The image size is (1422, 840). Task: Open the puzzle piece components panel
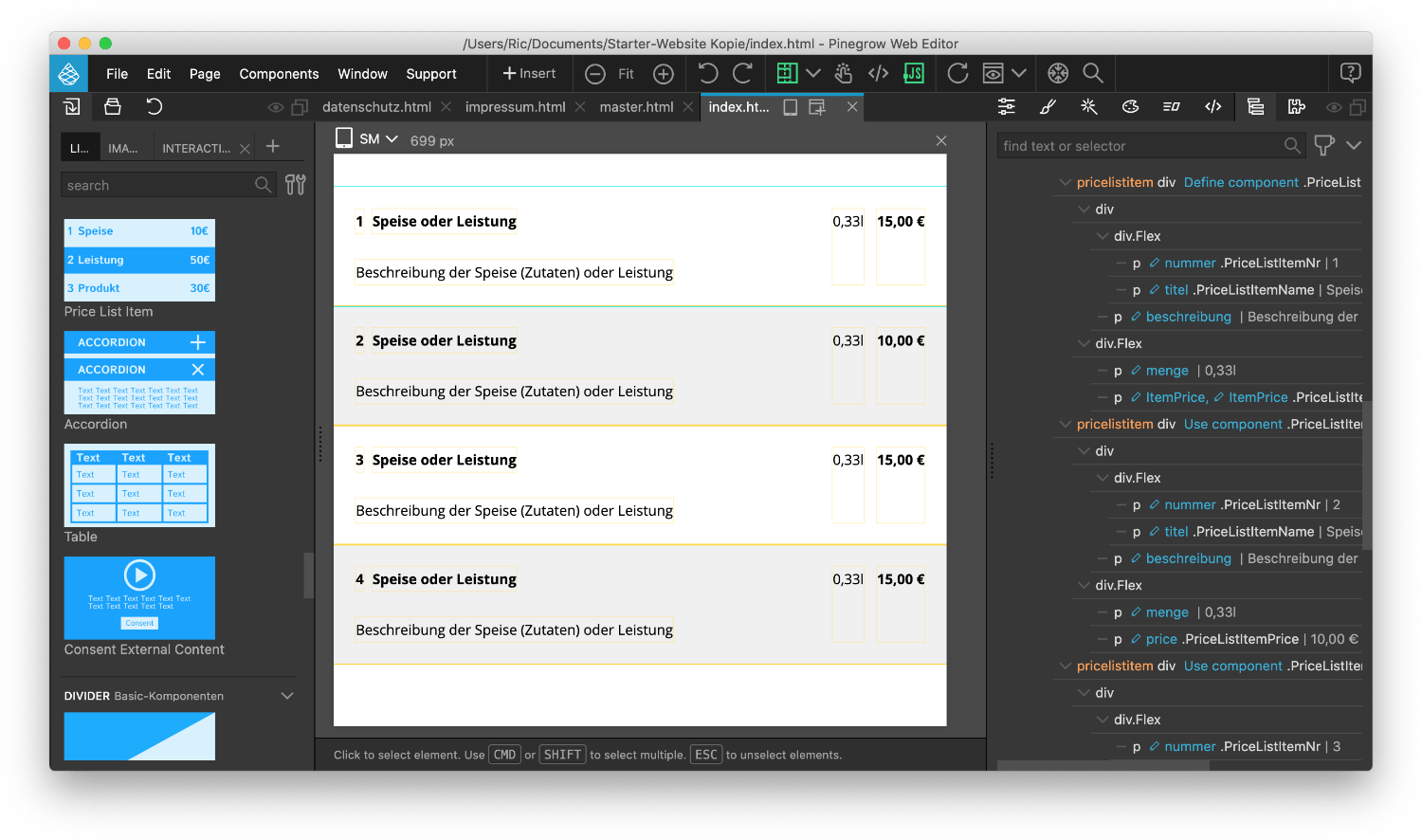(x=1297, y=107)
